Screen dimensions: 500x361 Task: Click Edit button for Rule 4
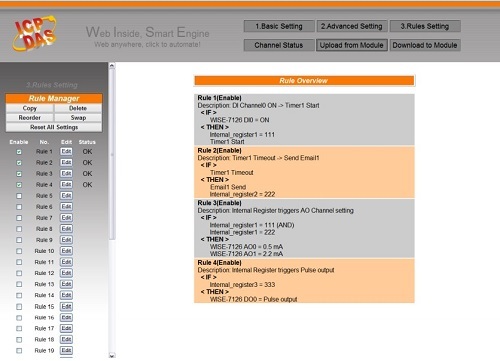[66, 184]
